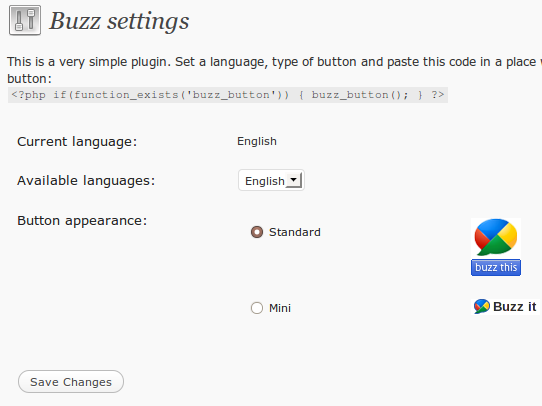Click the dropdown arrow next to English

[x=294, y=180]
